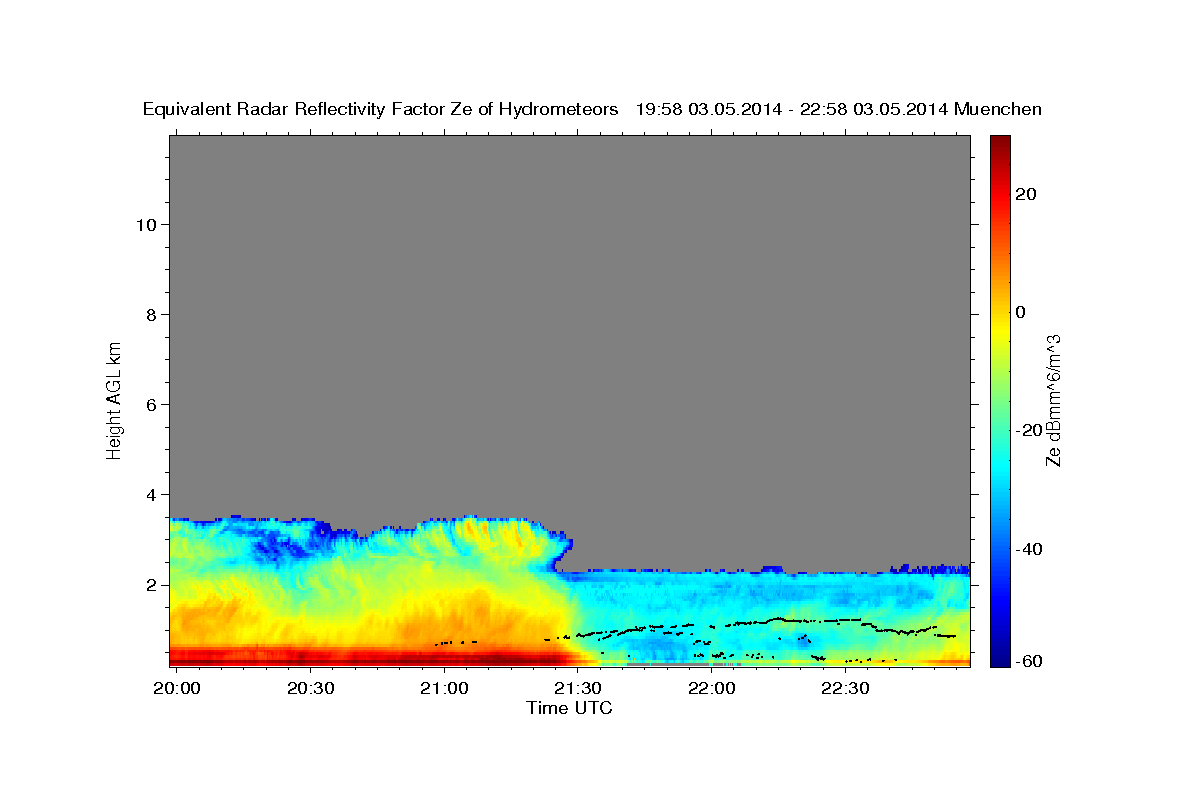Click the '22:00' time tick label
The height and width of the screenshot is (800, 1200).
pyautogui.click(x=711, y=688)
